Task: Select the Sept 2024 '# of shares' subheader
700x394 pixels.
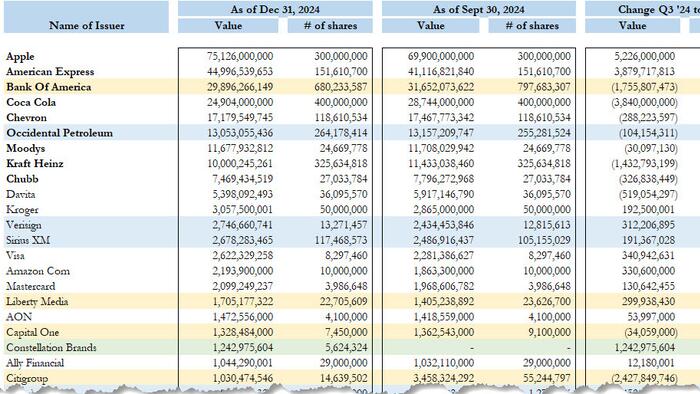Action: 532,25
